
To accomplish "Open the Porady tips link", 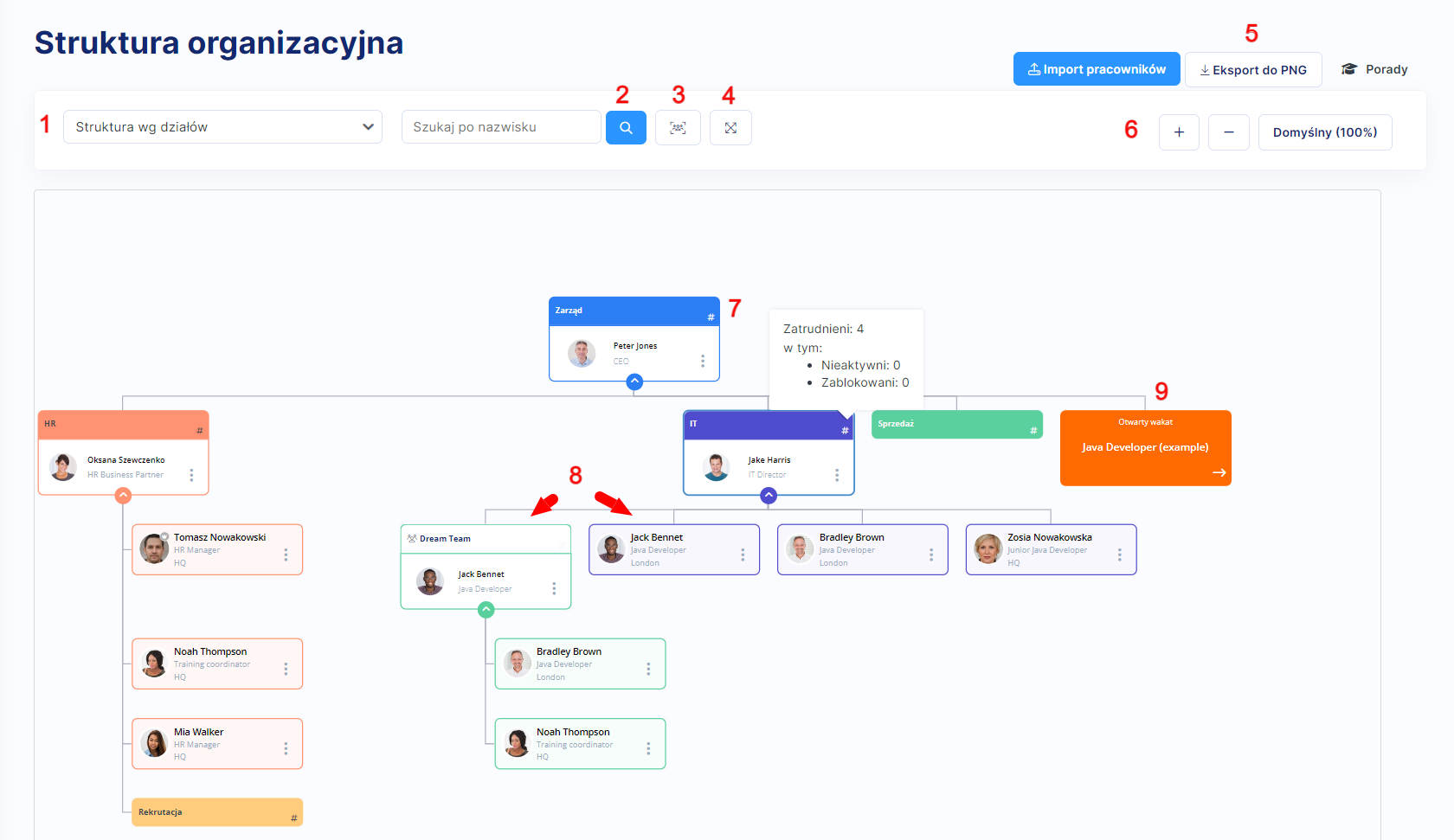I will (1374, 69).
